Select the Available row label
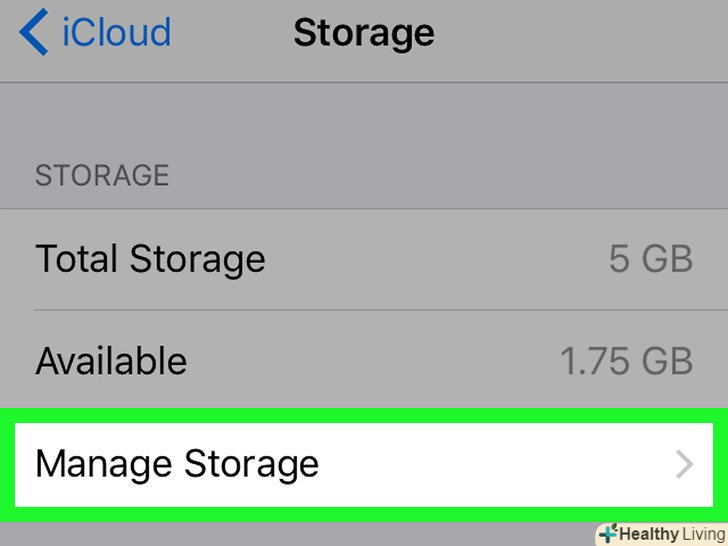The height and width of the screenshot is (546, 728). coord(111,360)
